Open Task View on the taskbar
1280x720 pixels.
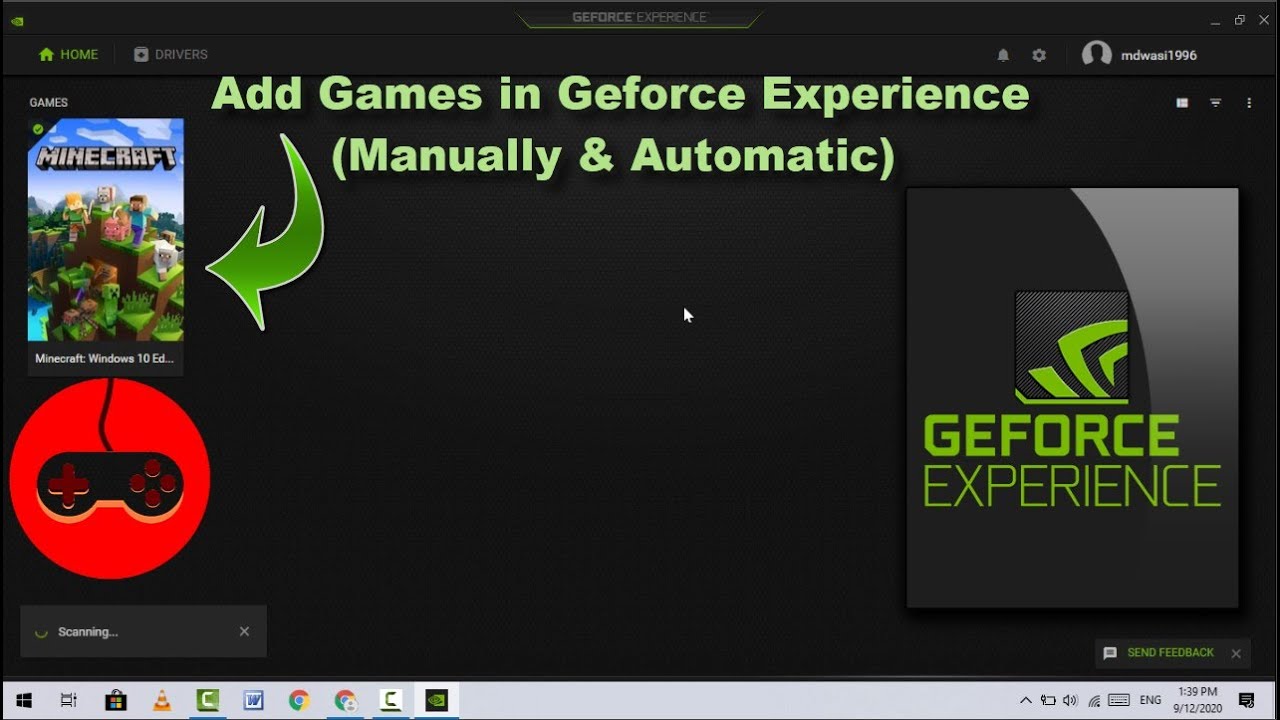69,700
